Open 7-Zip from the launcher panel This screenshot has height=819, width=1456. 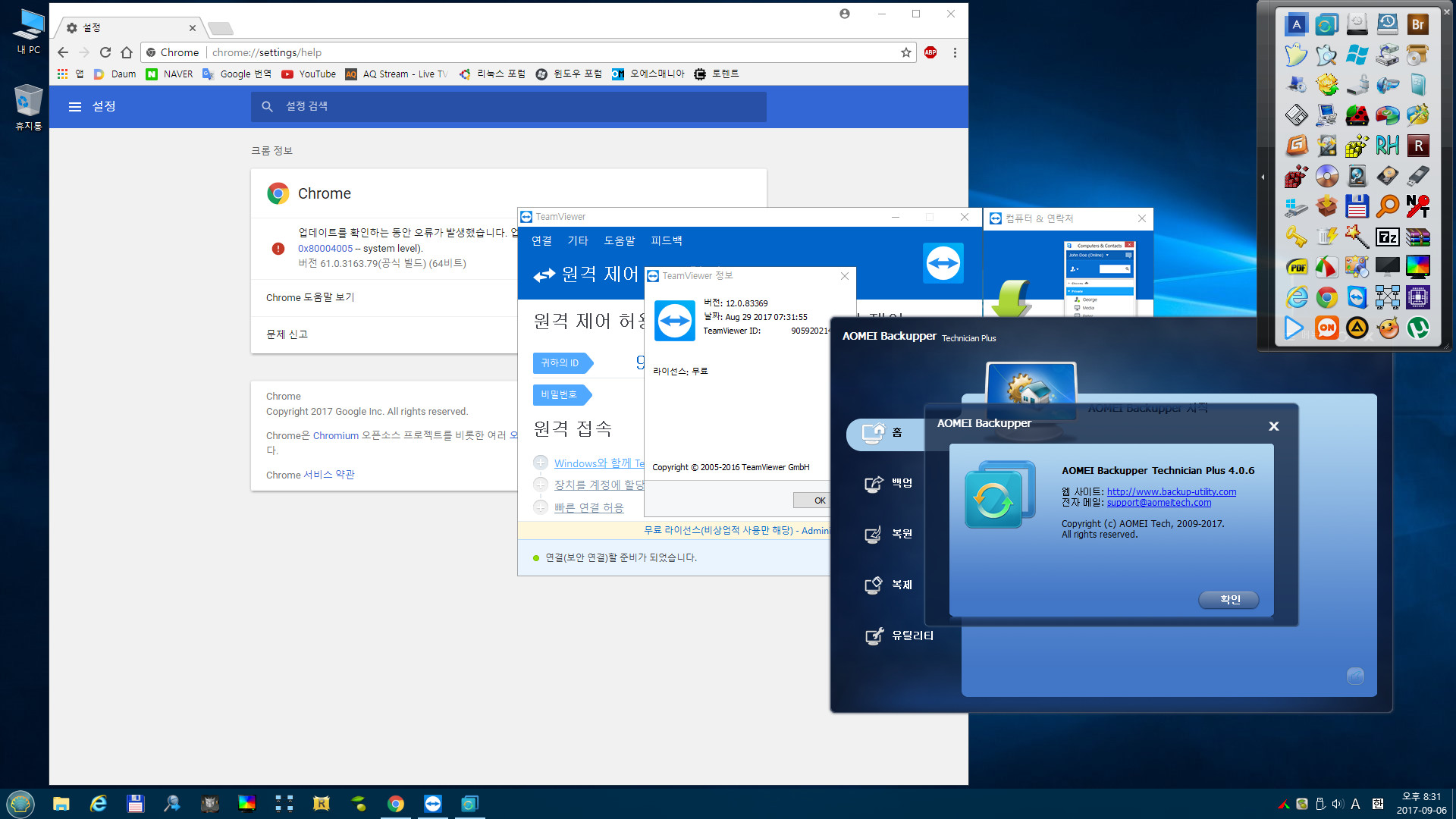pyautogui.click(x=1387, y=237)
